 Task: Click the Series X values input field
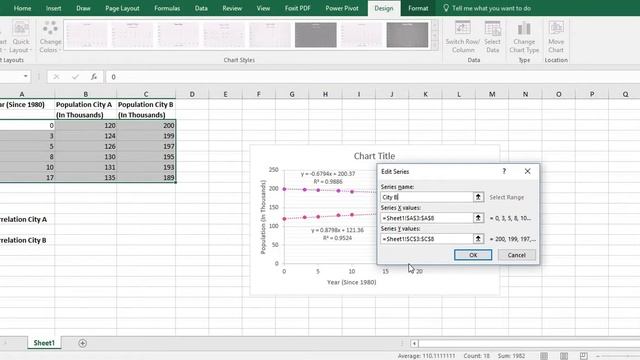[427, 218]
